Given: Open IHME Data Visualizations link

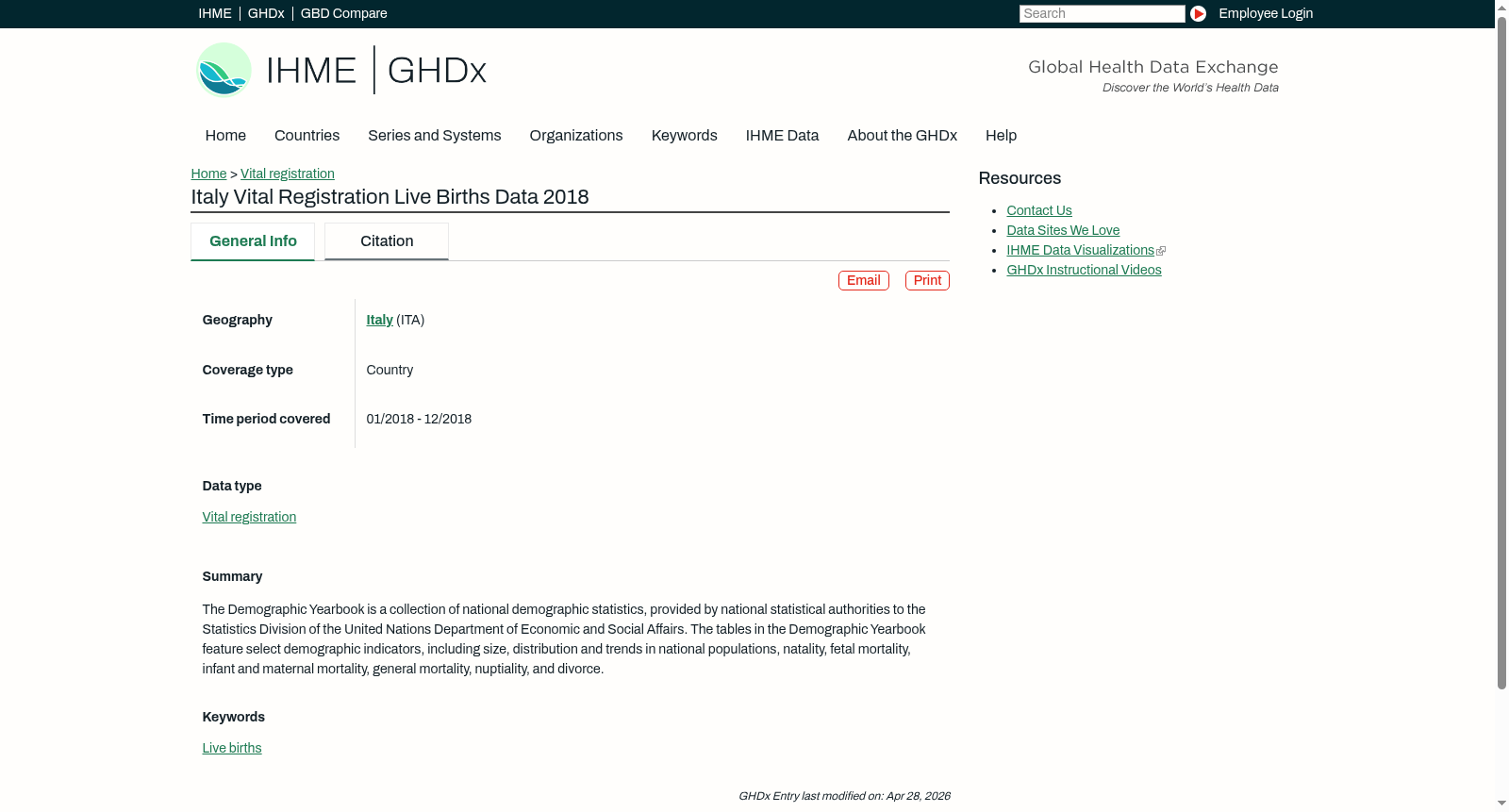Looking at the screenshot, I should pos(1080,251).
